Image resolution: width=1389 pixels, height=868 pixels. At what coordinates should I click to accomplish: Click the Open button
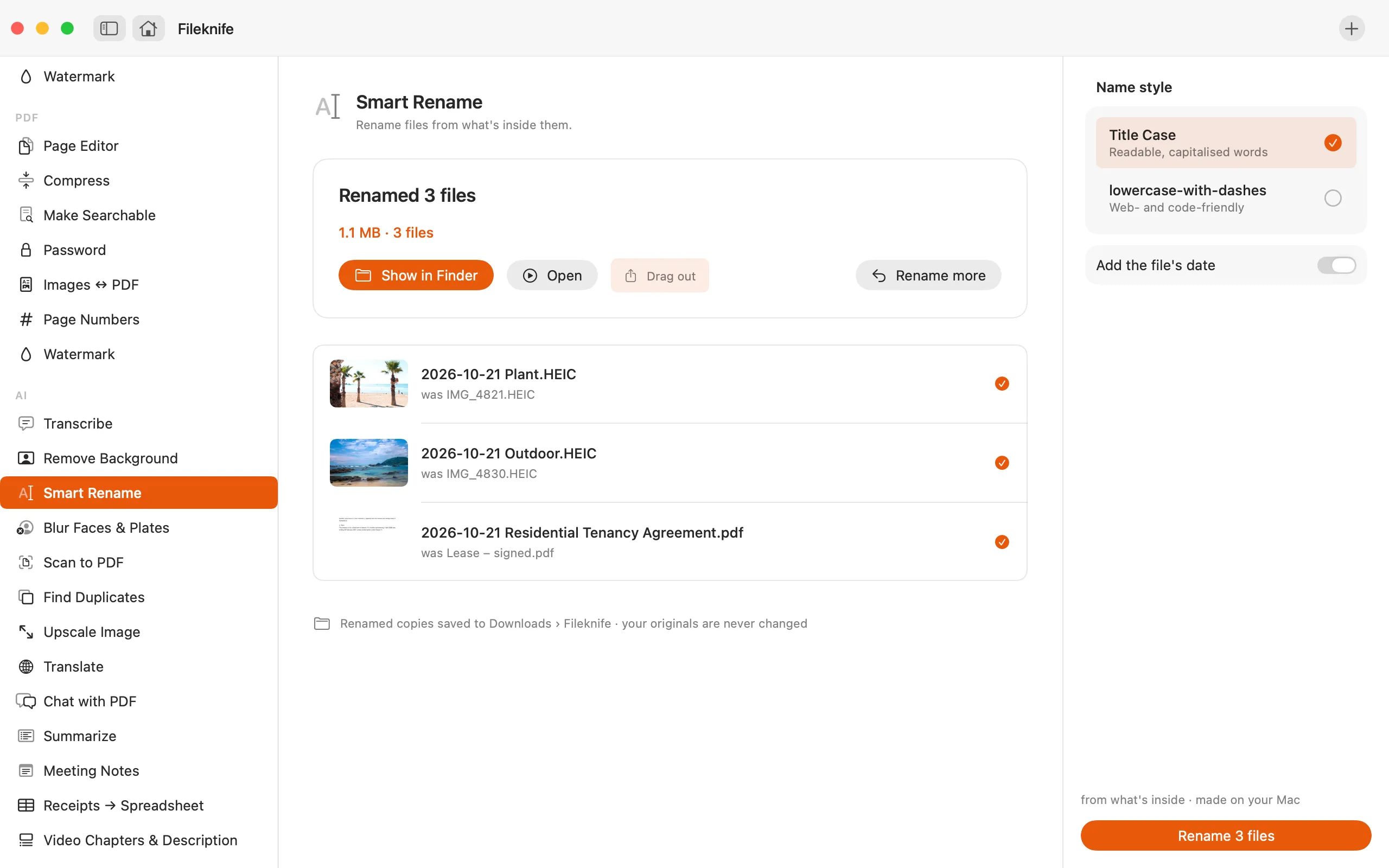click(552, 276)
